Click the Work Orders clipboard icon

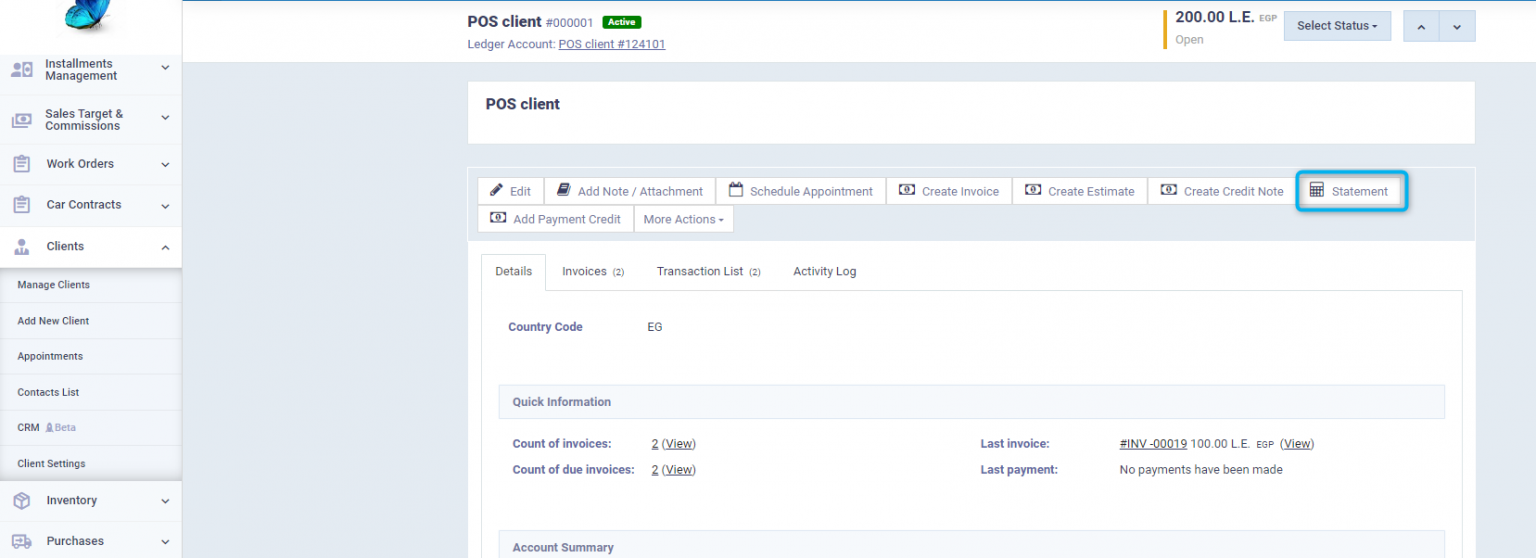point(21,164)
